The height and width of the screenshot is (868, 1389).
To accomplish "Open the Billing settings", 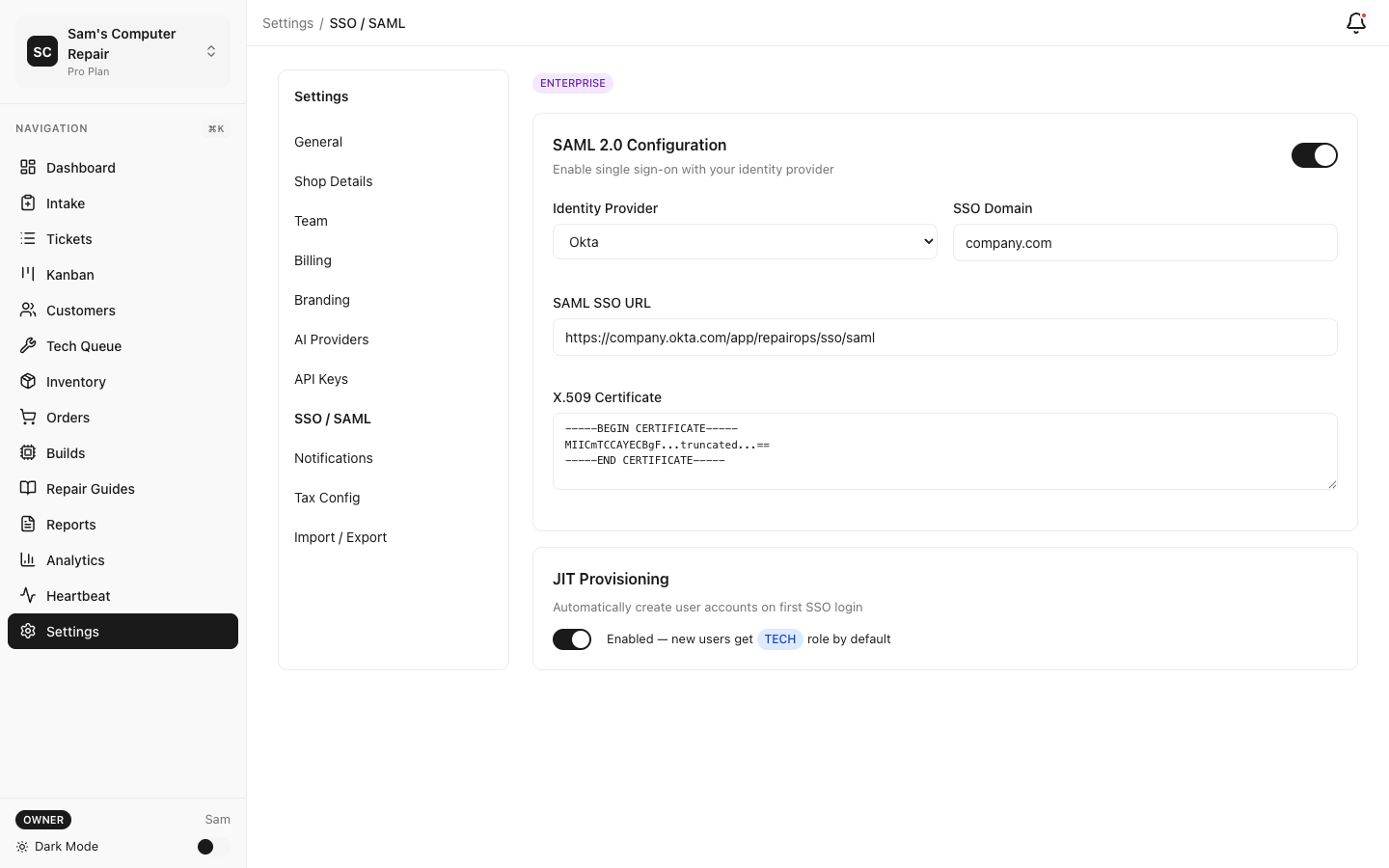I will [x=313, y=259].
